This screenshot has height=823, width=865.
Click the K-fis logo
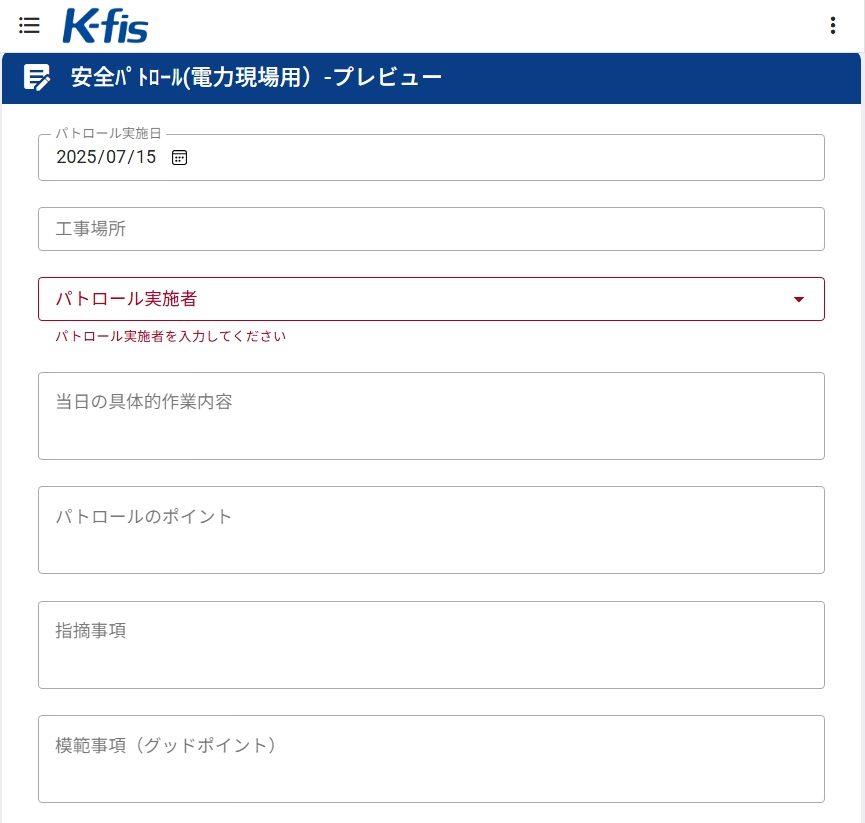tap(105, 25)
